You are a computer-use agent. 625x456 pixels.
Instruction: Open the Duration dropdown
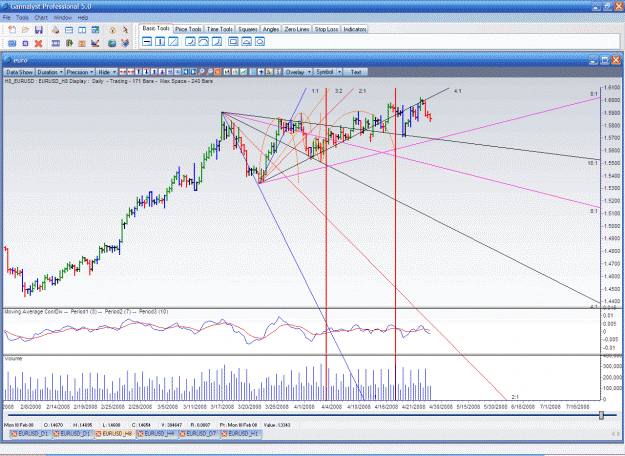tap(50, 72)
